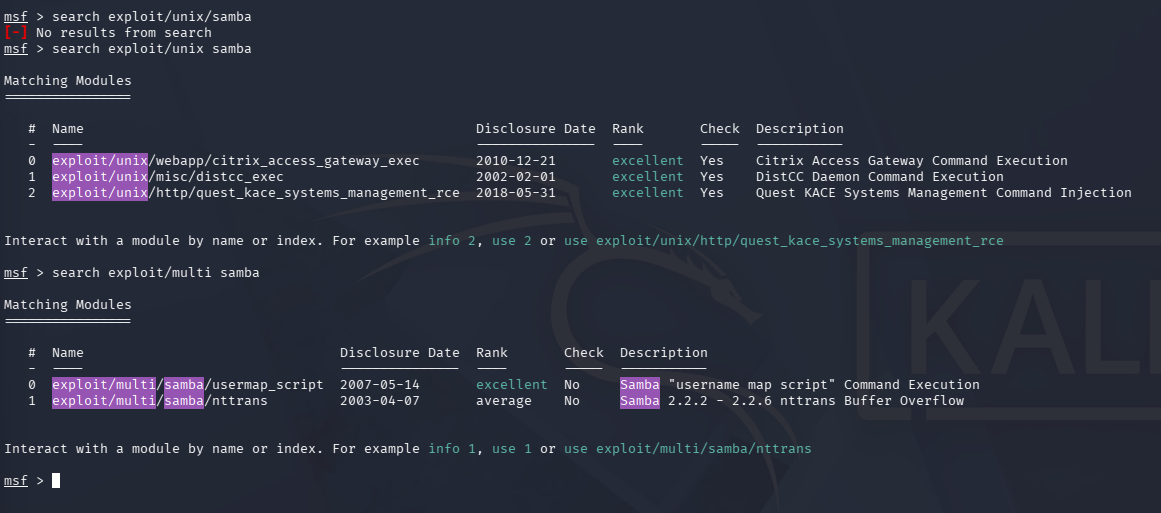Click "DistCC Daemon Command Execution" description
This screenshot has height=513, width=1161.
(x=879, y=177)
